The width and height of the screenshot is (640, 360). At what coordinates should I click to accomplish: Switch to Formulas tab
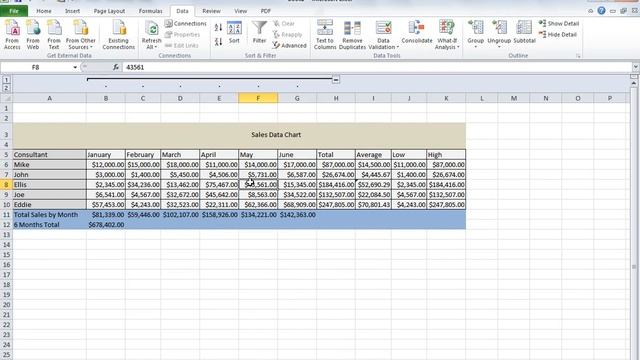[x=150, y=11]
